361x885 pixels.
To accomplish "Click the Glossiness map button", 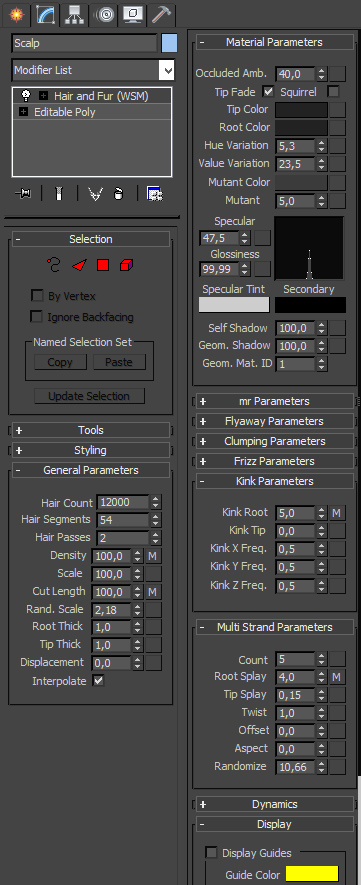I will coord(262,269).
